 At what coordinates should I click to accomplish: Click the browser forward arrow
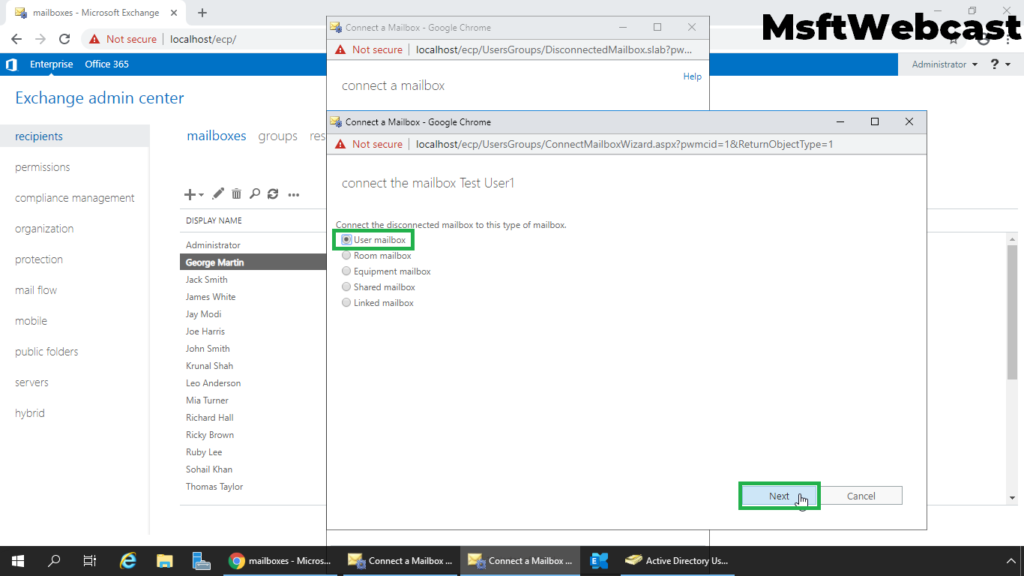pyautogui.click(x=40, y=39)
